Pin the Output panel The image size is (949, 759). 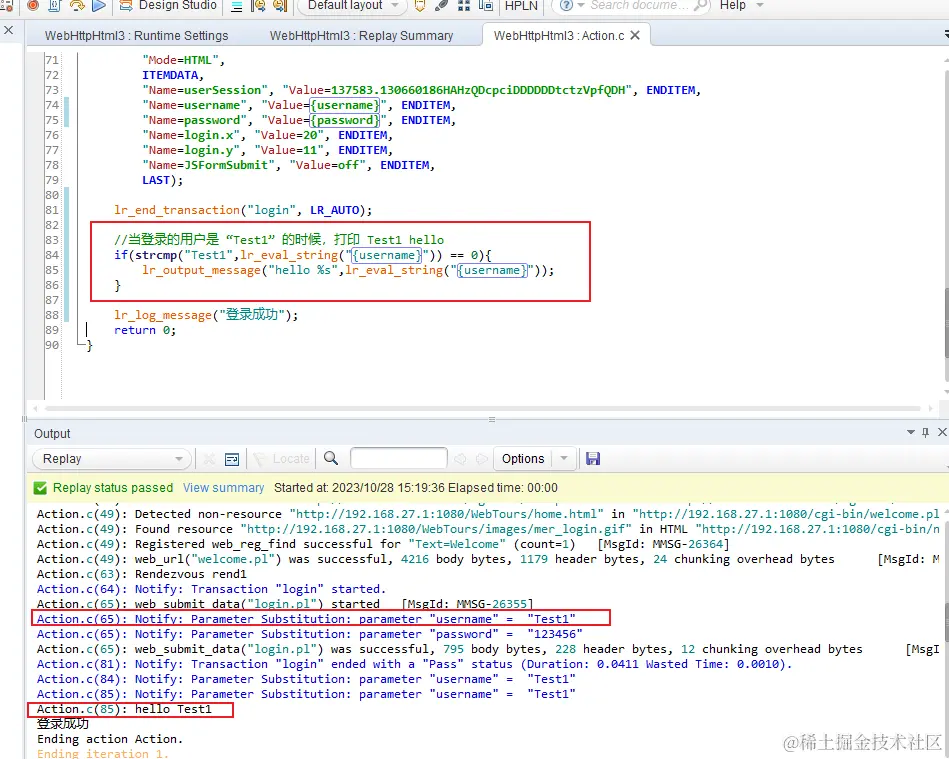(925, 432)
